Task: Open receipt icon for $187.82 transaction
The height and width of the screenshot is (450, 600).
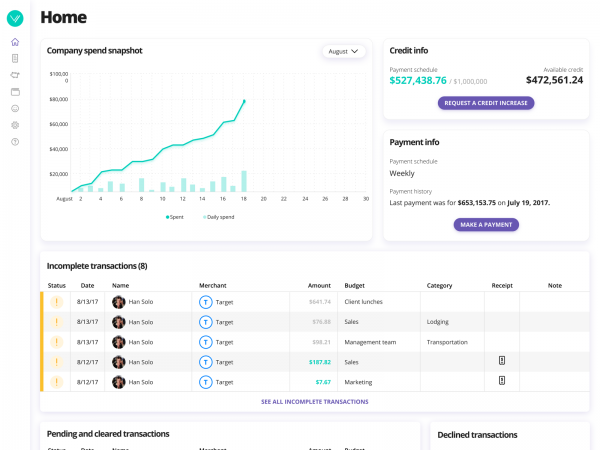Action: 501,360
